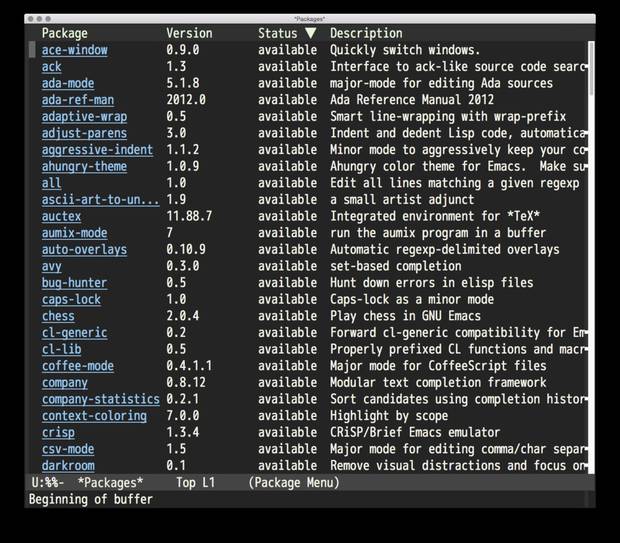Image resolution: width=620 pixels, height=543 pixels.
Task: Click the aggressive-indent package link
Action: click(97, 150)
